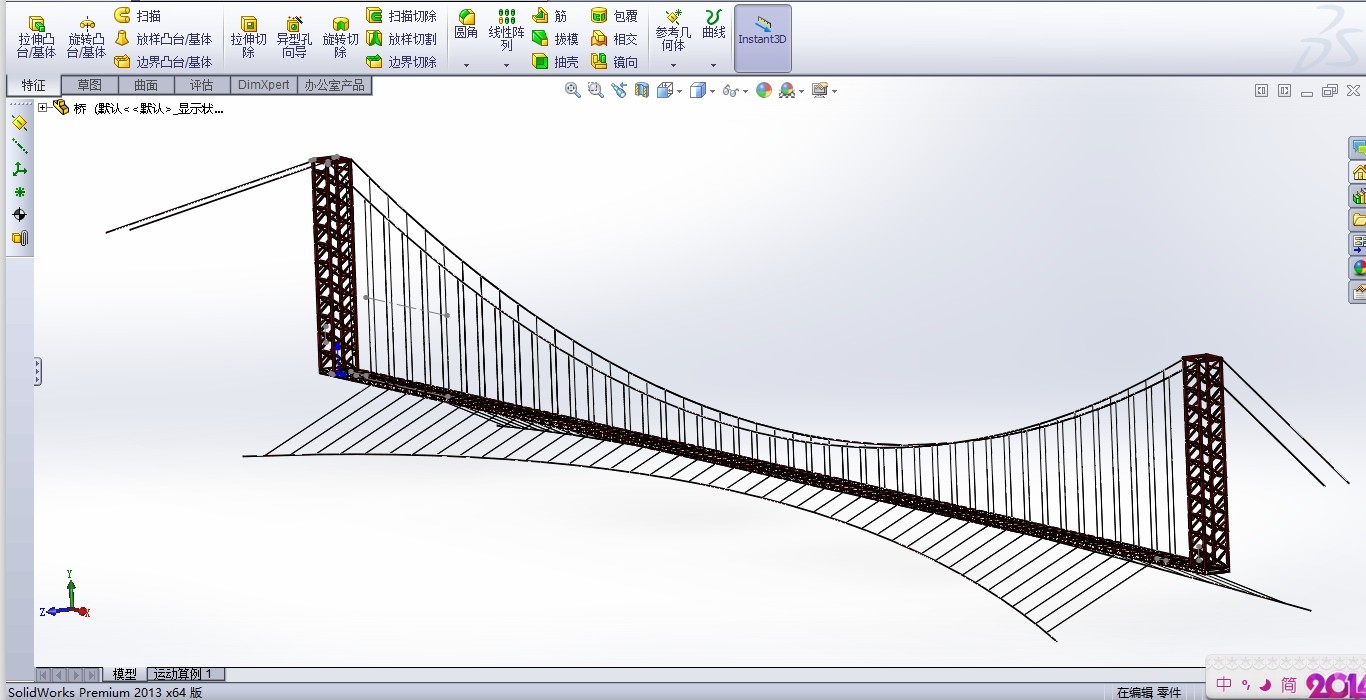Choose the 拉伸切除 extruded cut tool

[x=249, y=37]
